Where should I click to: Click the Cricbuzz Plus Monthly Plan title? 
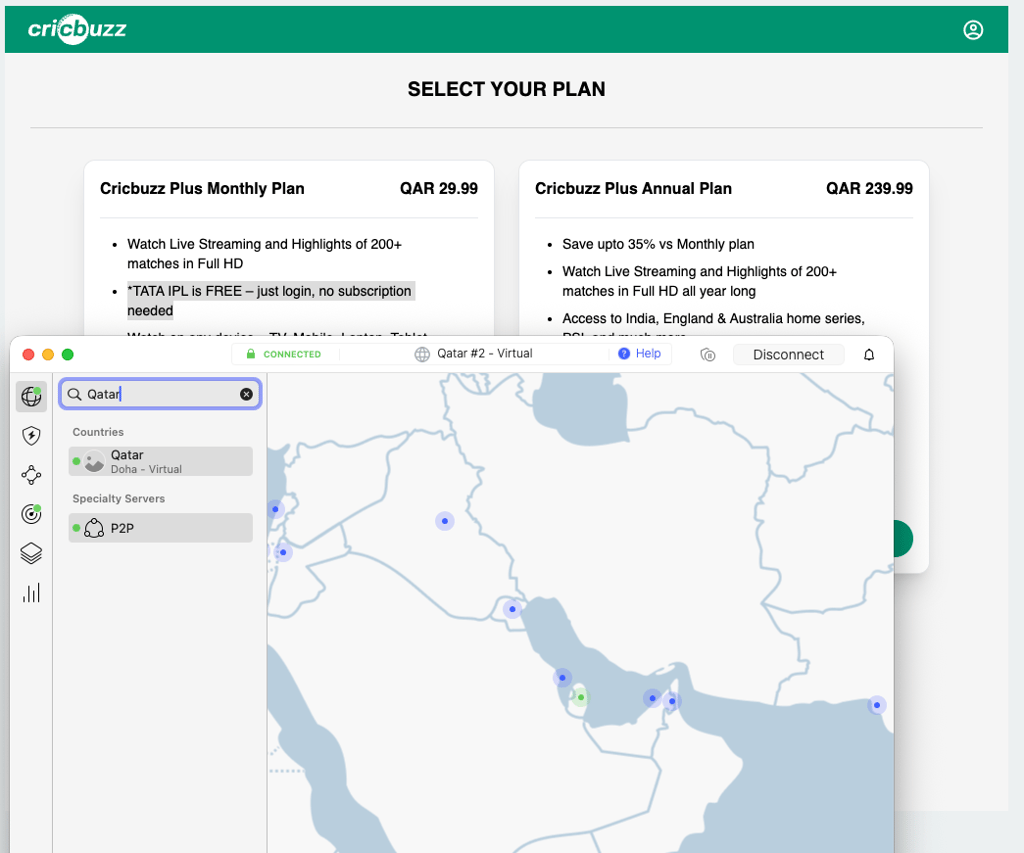coord(202,188)
